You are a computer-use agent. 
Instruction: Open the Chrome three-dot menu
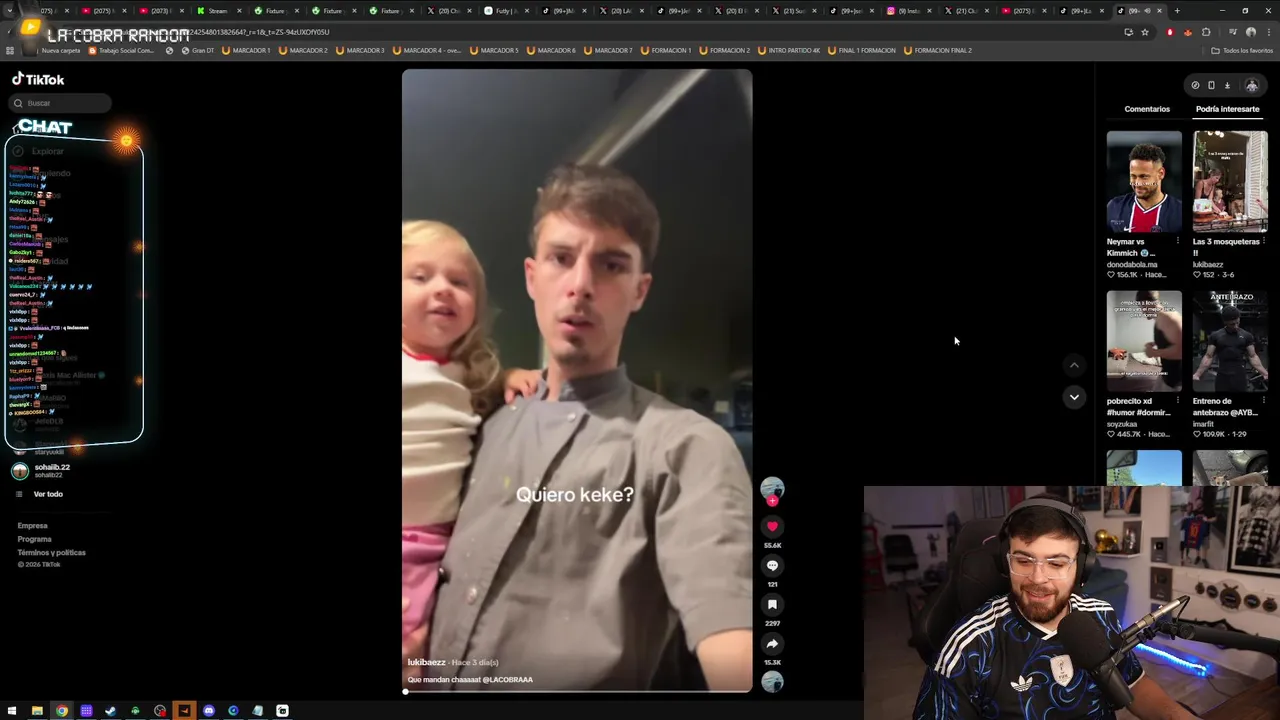point(1267,32)
